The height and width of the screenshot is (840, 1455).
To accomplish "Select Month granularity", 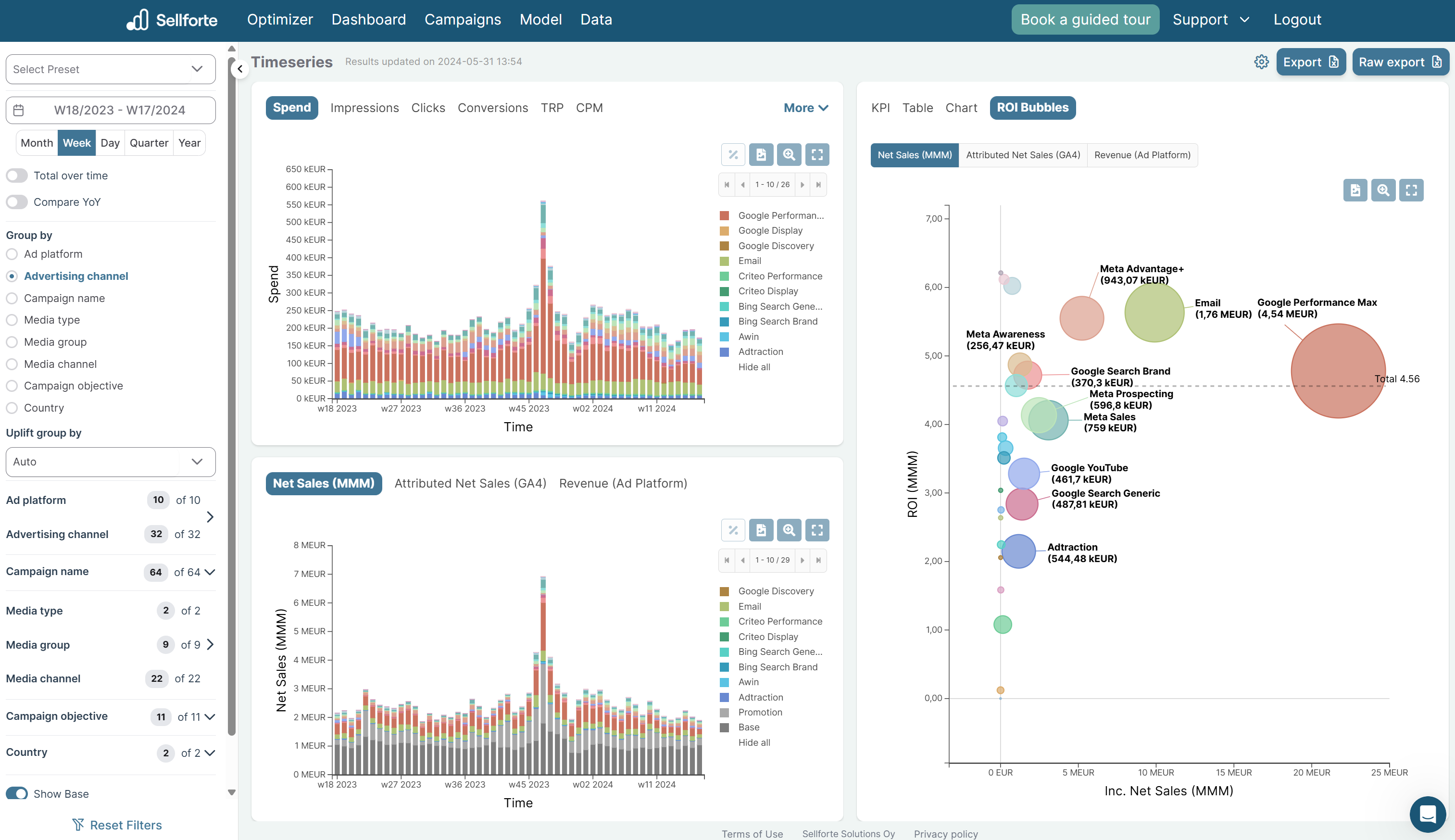I will tap(37, 143).
